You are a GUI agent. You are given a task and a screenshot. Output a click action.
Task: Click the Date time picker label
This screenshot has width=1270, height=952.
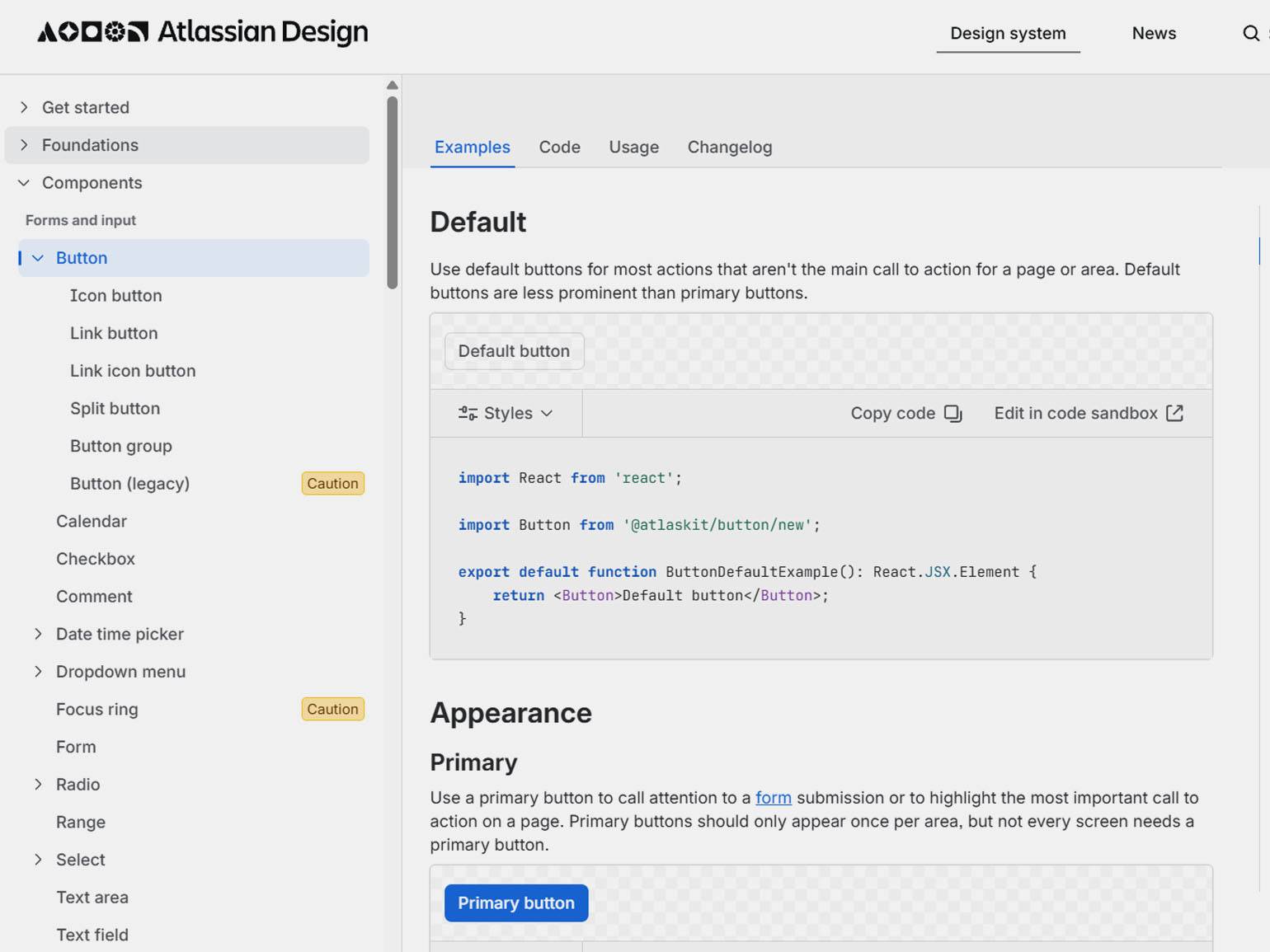tap(120, 634)
